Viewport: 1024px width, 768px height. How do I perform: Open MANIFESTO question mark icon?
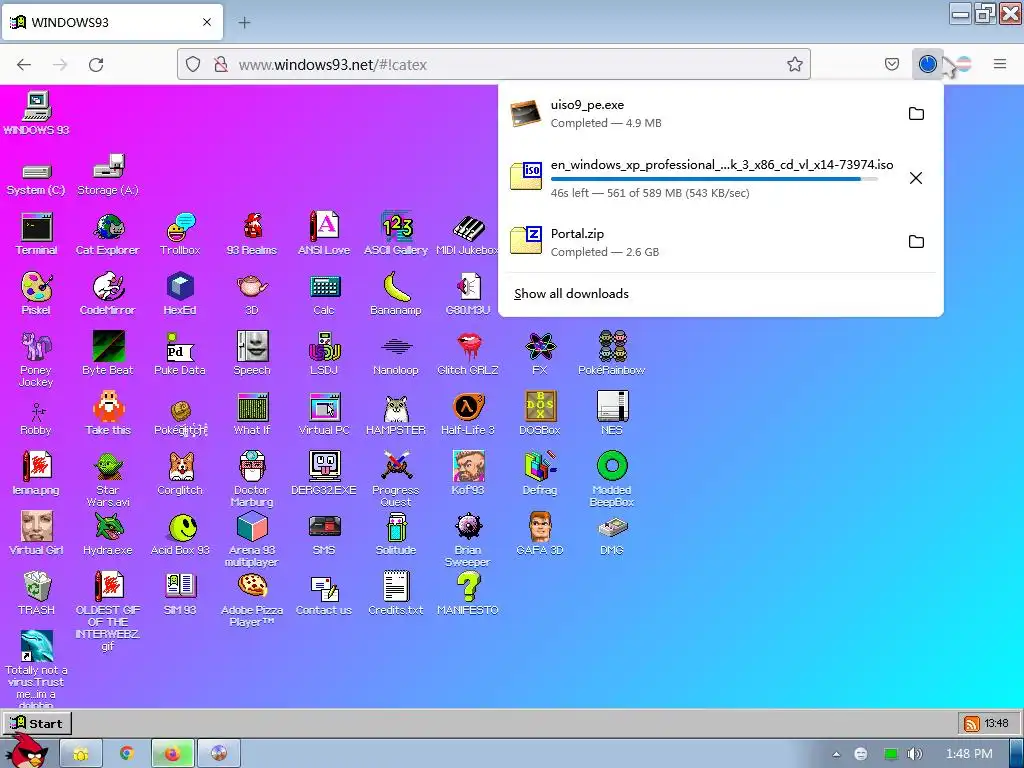468,594
